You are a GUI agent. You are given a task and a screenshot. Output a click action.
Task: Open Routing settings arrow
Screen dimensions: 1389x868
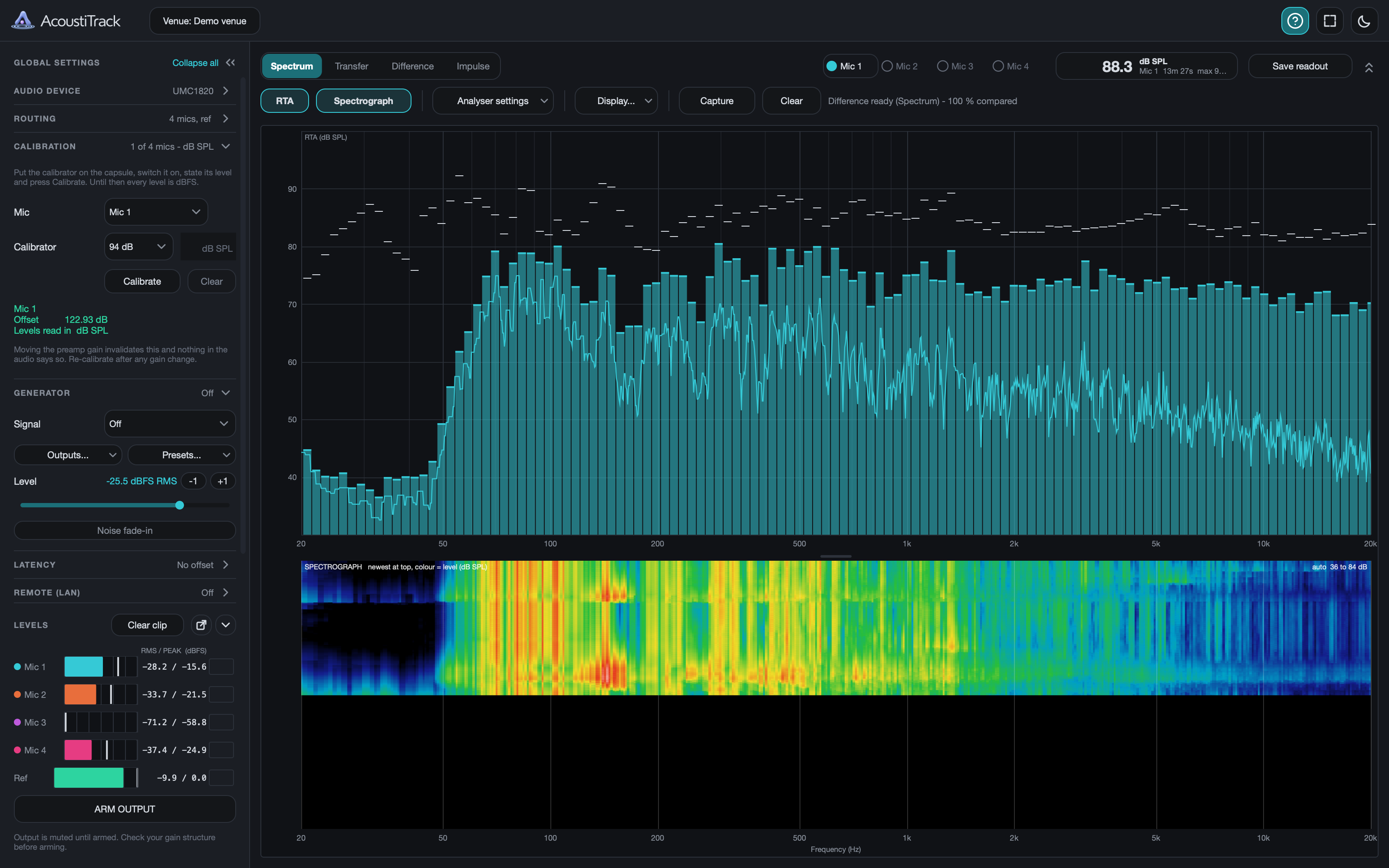[226, 118]
